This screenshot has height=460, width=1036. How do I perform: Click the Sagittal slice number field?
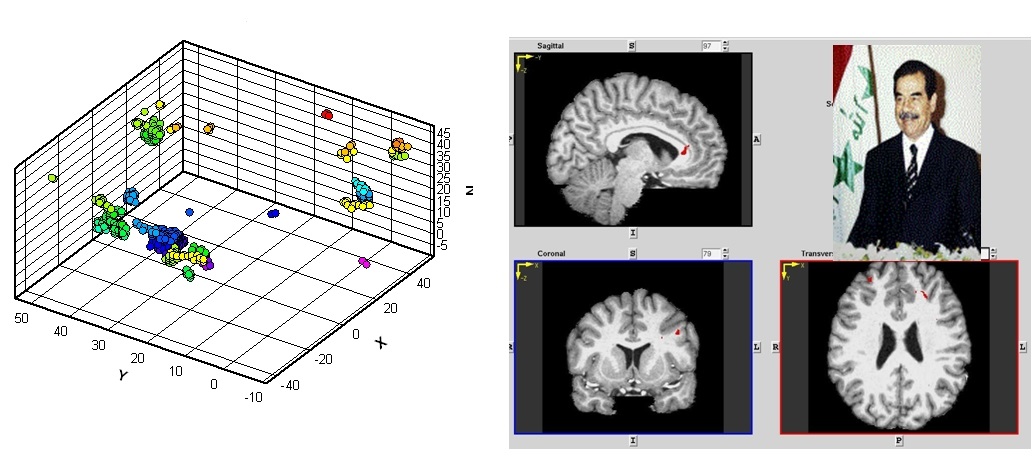[710, 46]
